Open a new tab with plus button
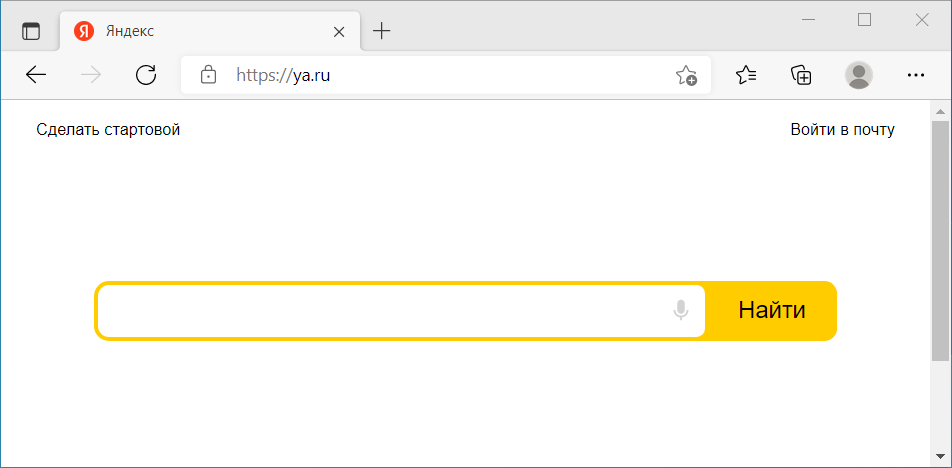This screenshot has width=952, height=468. pyautogui.click(x=381, y=31)
